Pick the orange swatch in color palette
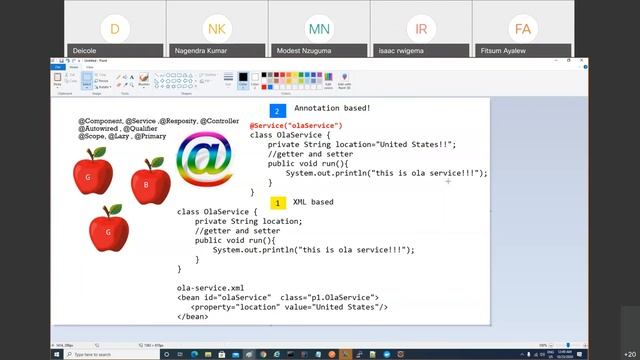Screen dimensions: 640x360 click(x=289, y=75)
